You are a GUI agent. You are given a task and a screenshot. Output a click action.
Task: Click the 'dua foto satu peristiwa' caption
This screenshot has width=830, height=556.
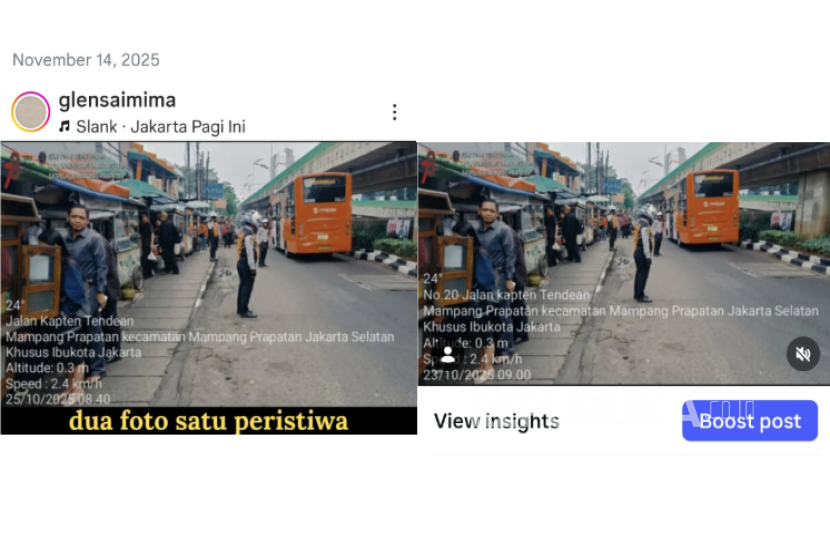click(209, 421)
